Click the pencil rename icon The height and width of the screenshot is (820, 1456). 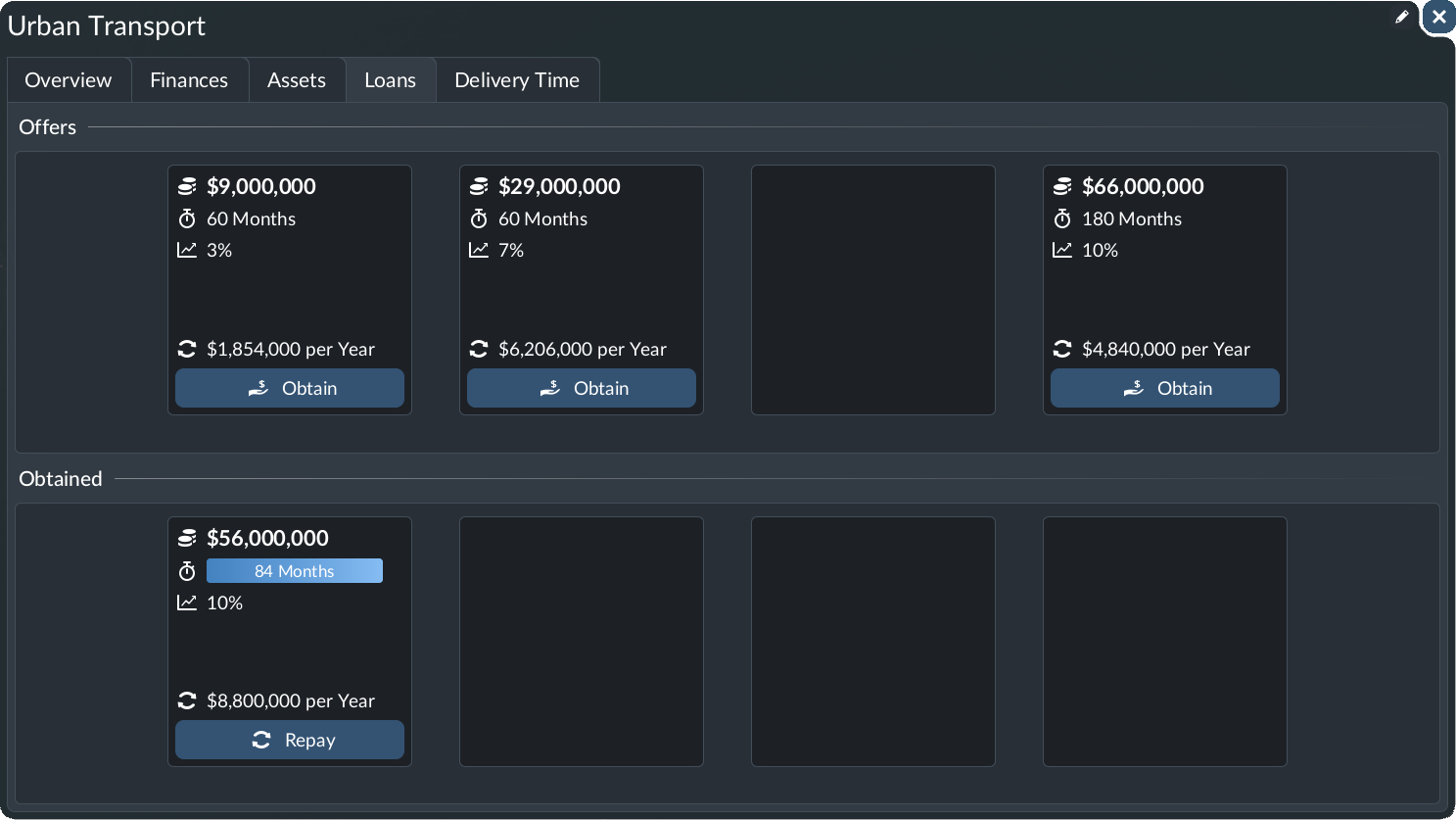[x=1402, y=17]
